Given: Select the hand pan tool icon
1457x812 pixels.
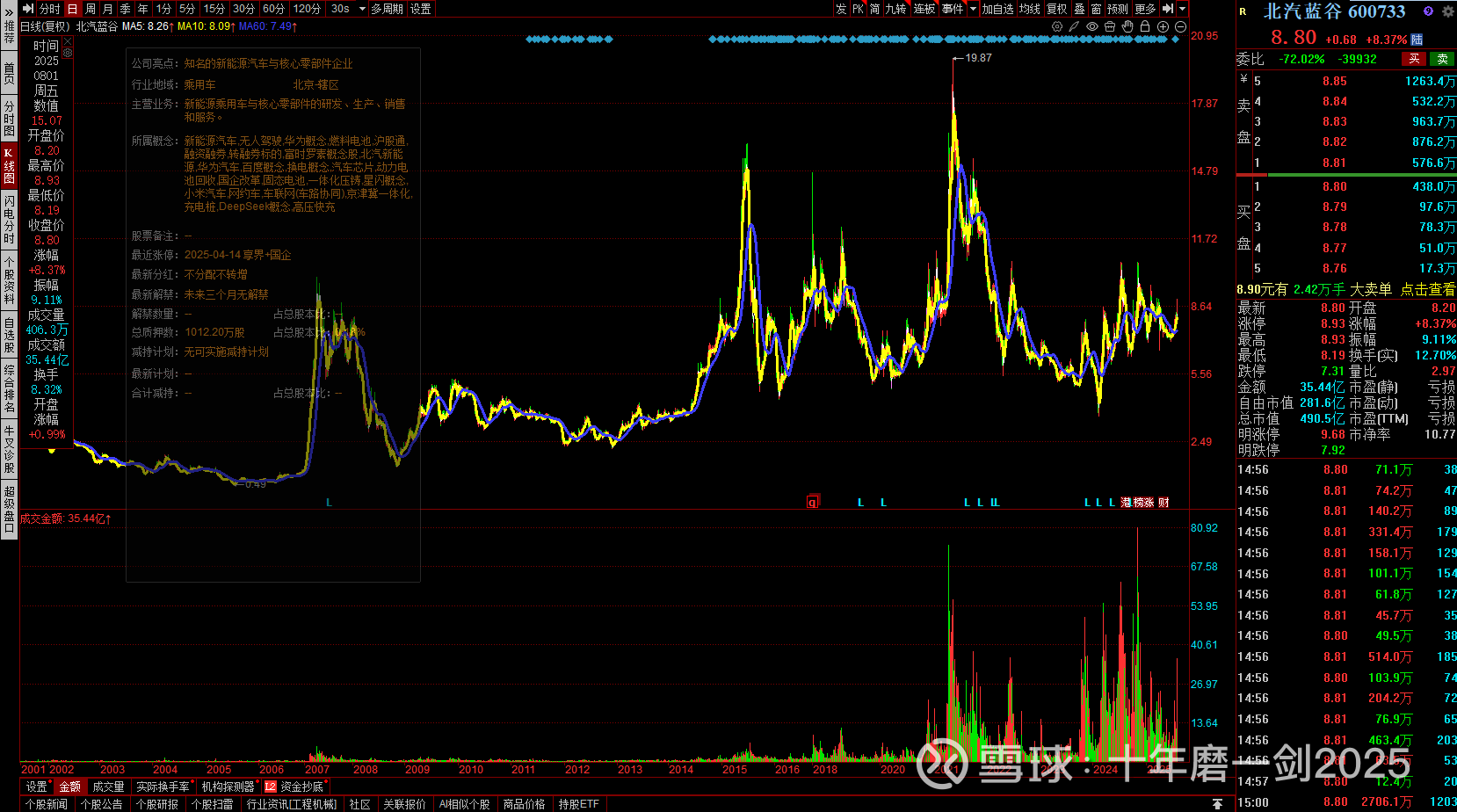Looking at the screenshot, I should point(1127,26).
